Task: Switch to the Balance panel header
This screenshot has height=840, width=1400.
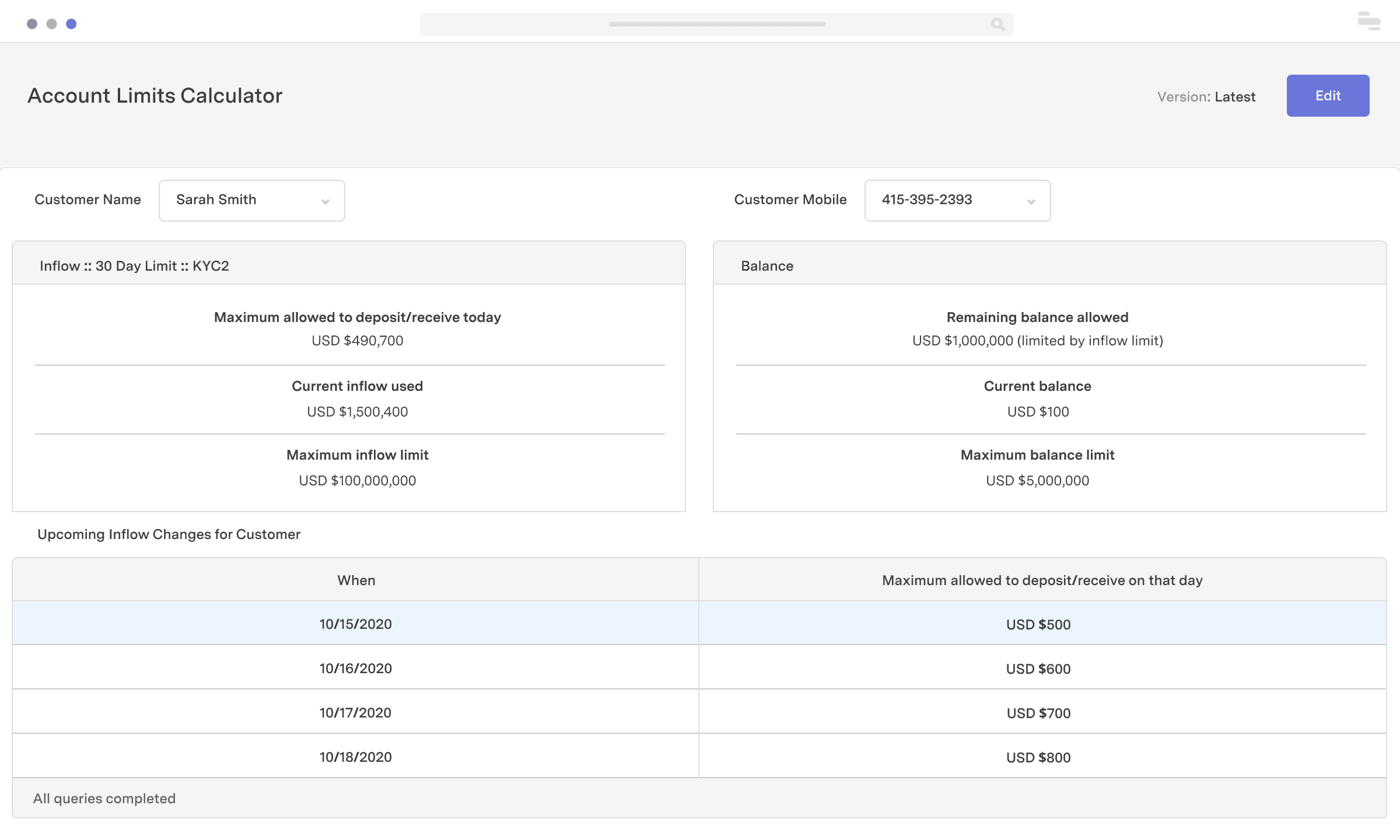Action: 766,265
